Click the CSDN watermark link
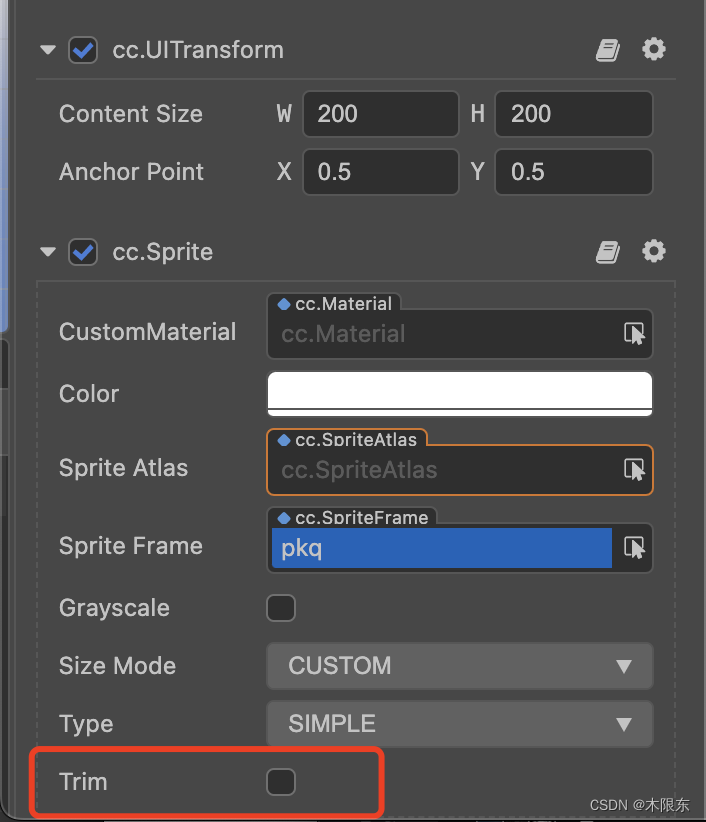The width and height of the screenshot is (706, 822). click(x=639, y=804)
